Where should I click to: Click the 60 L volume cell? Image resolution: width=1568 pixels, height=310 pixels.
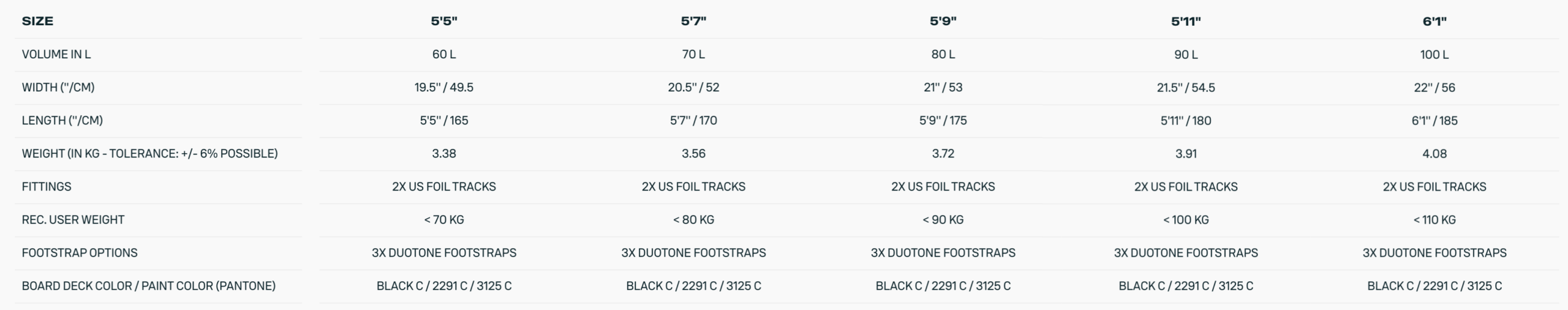click(x=444, y=55)
